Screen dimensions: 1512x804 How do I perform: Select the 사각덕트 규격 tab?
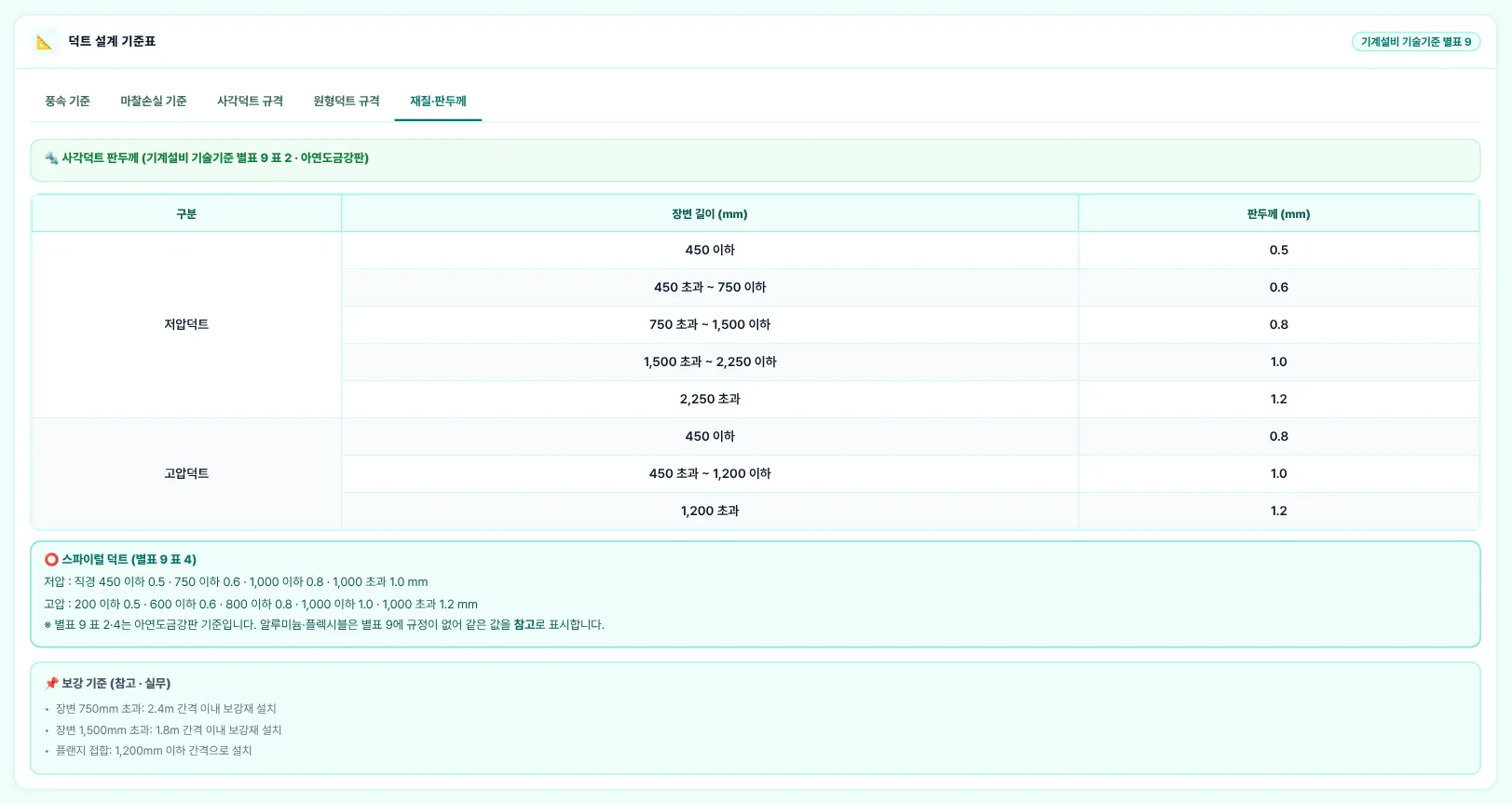click(x=250, y=101)
